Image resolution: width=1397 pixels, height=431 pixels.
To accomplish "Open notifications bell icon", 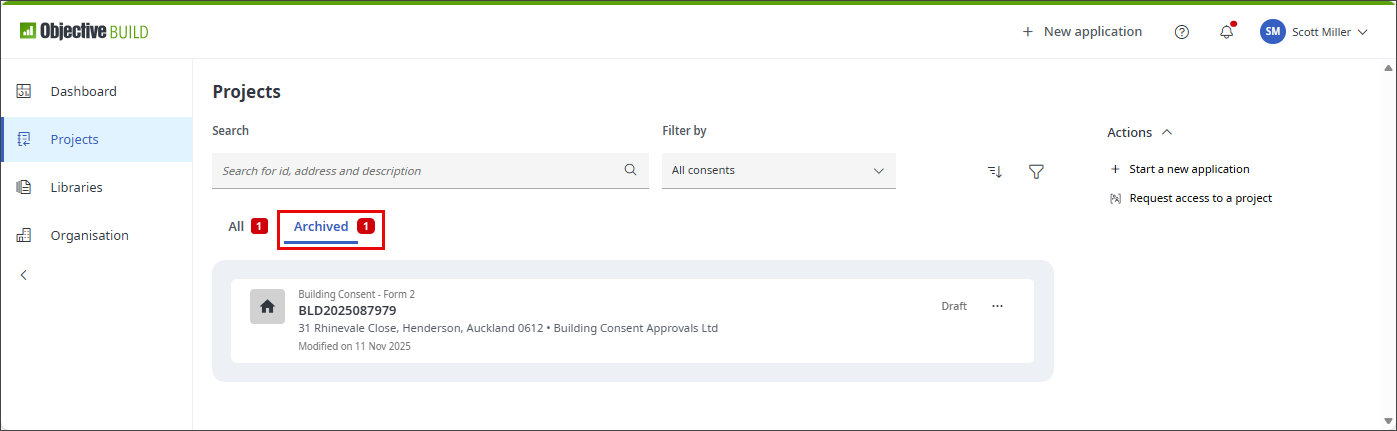I will (x=1226, y=32).
